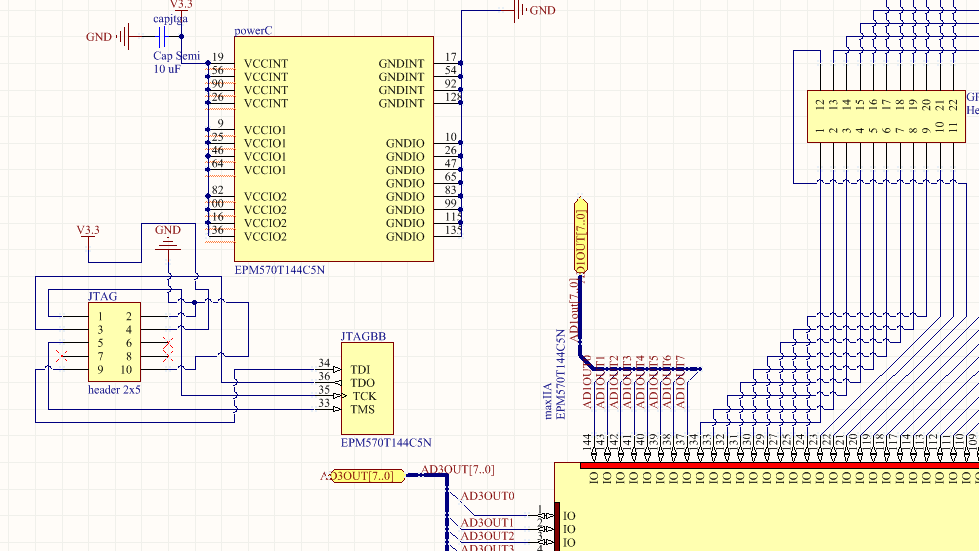The width and height of the screenshot is (979, 551).
Task: Click the 'header 2x5' comment text
Action: 114,390
